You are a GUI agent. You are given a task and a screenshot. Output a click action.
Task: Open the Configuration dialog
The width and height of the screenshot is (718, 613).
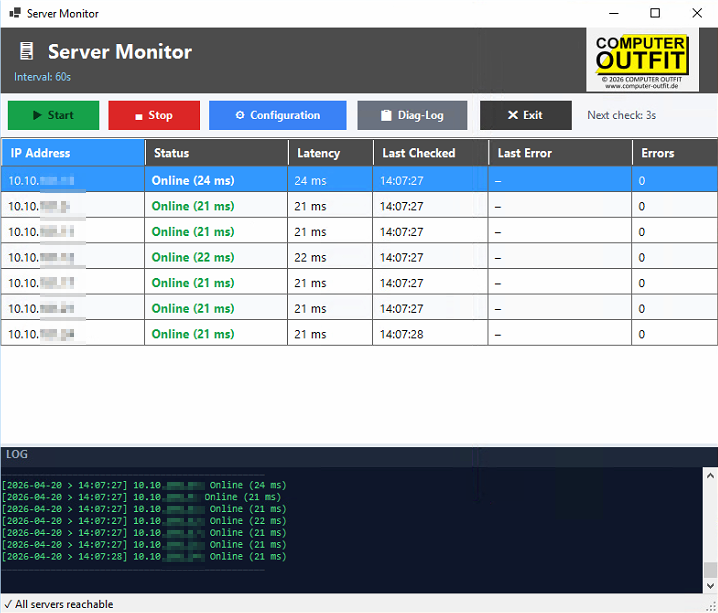tap(277, 115)
